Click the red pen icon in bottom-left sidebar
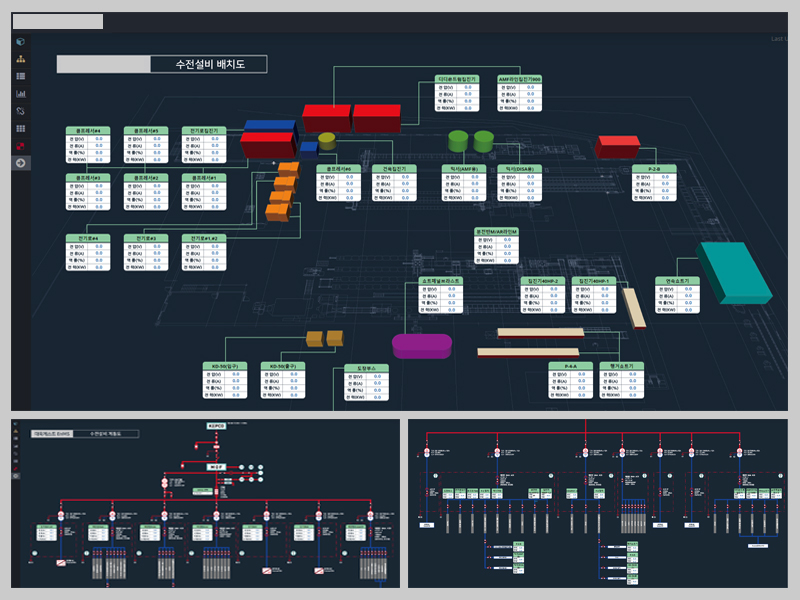The height and width of the screenshot is (600, 800). [x=15, y=468]
